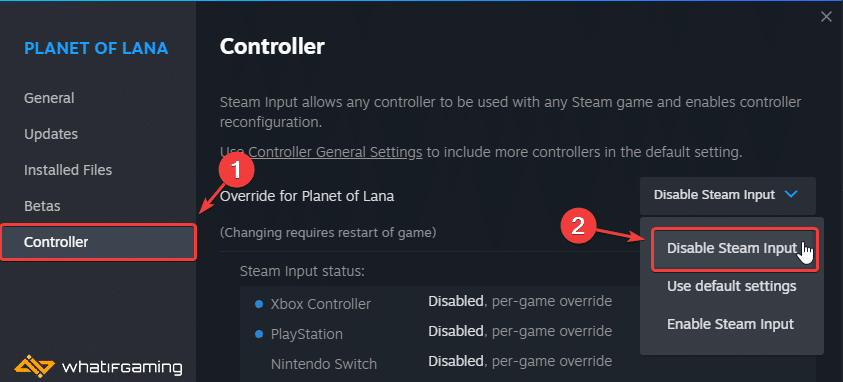Go to the Installed Files tab

point(68,170)
